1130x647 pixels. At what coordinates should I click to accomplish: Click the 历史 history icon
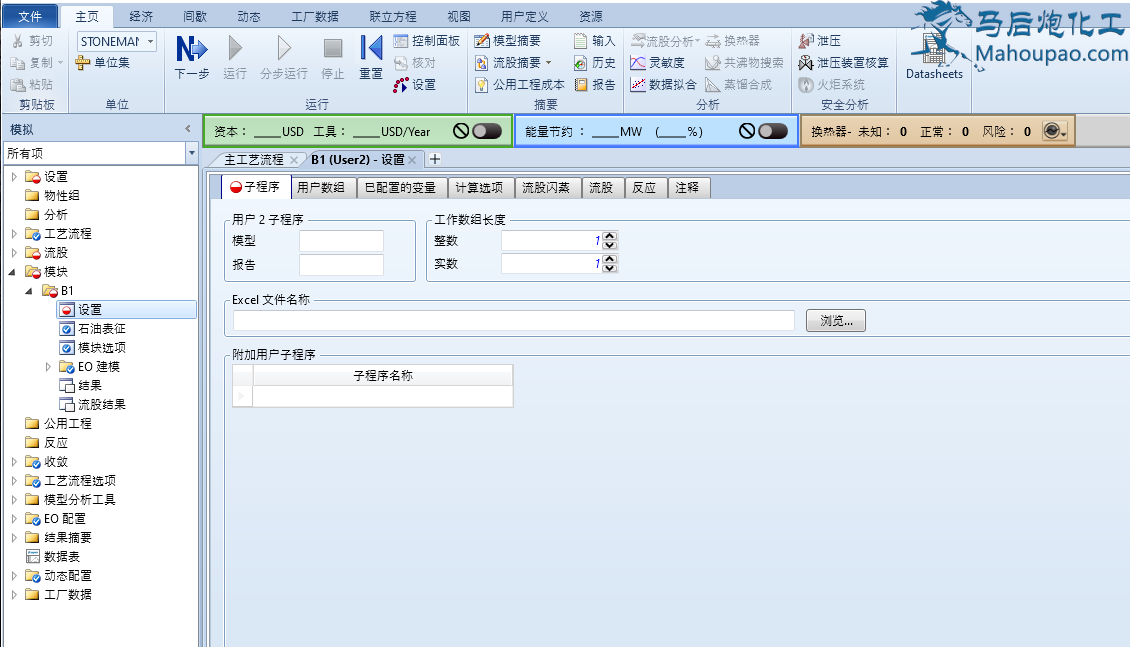(595, 63)
